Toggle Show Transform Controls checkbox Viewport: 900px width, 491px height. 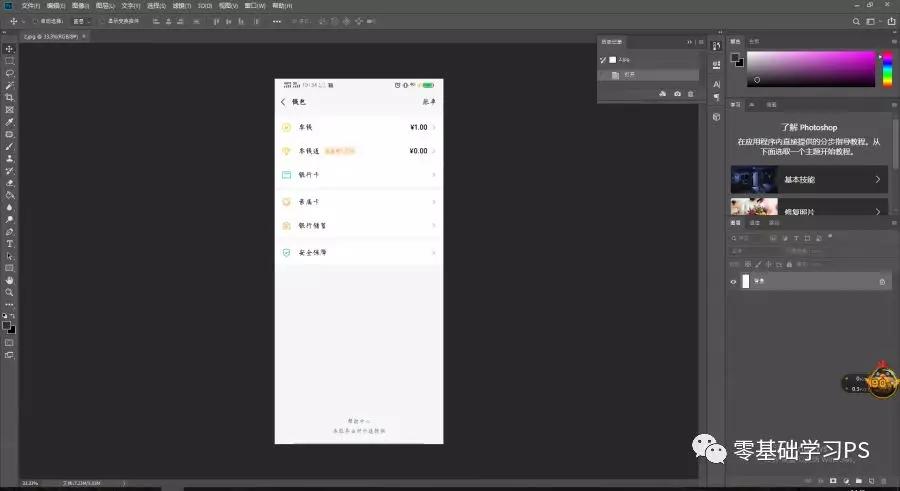point(102,21)
